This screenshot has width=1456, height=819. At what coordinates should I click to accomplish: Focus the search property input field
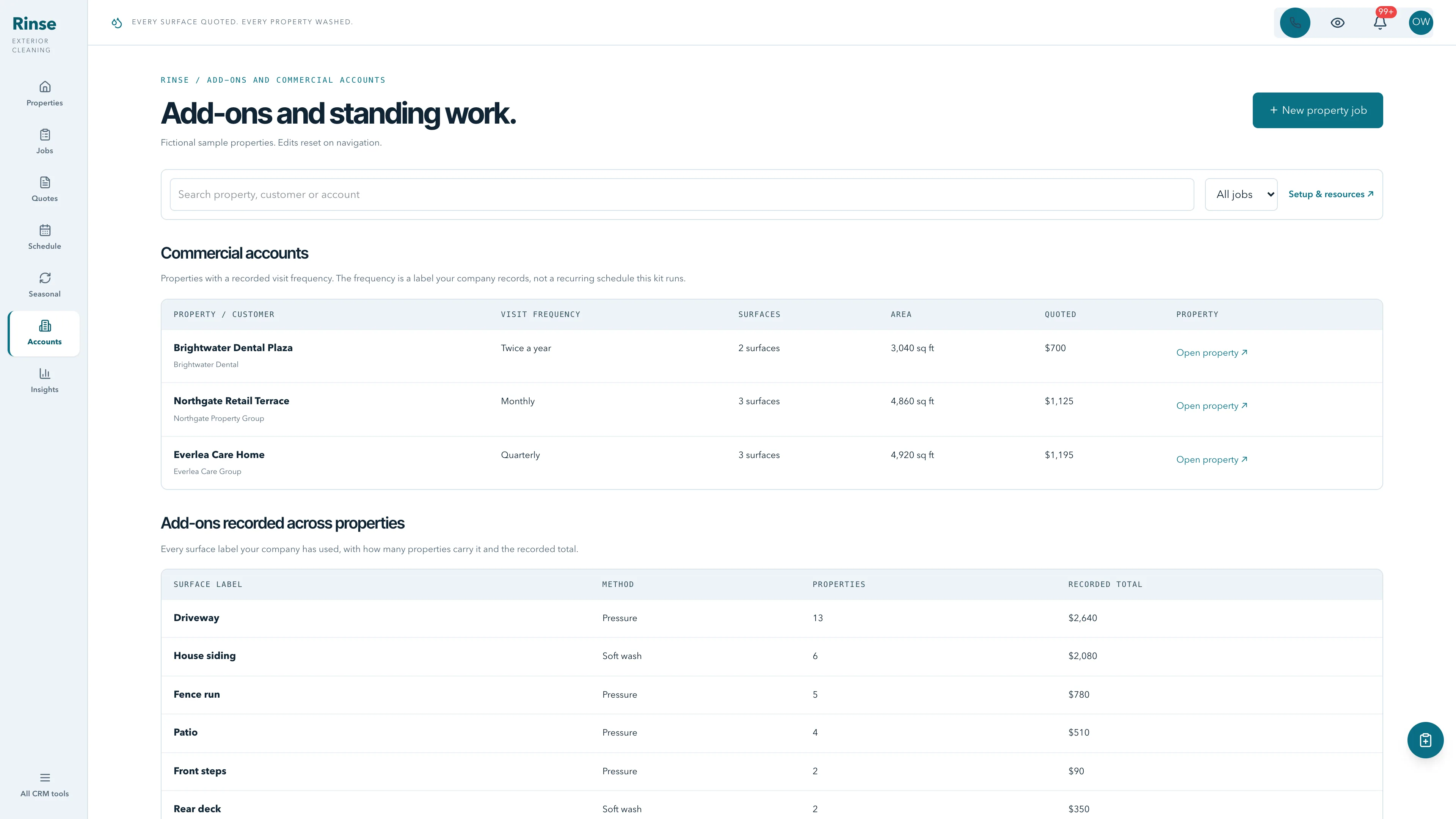pos(682,195)
